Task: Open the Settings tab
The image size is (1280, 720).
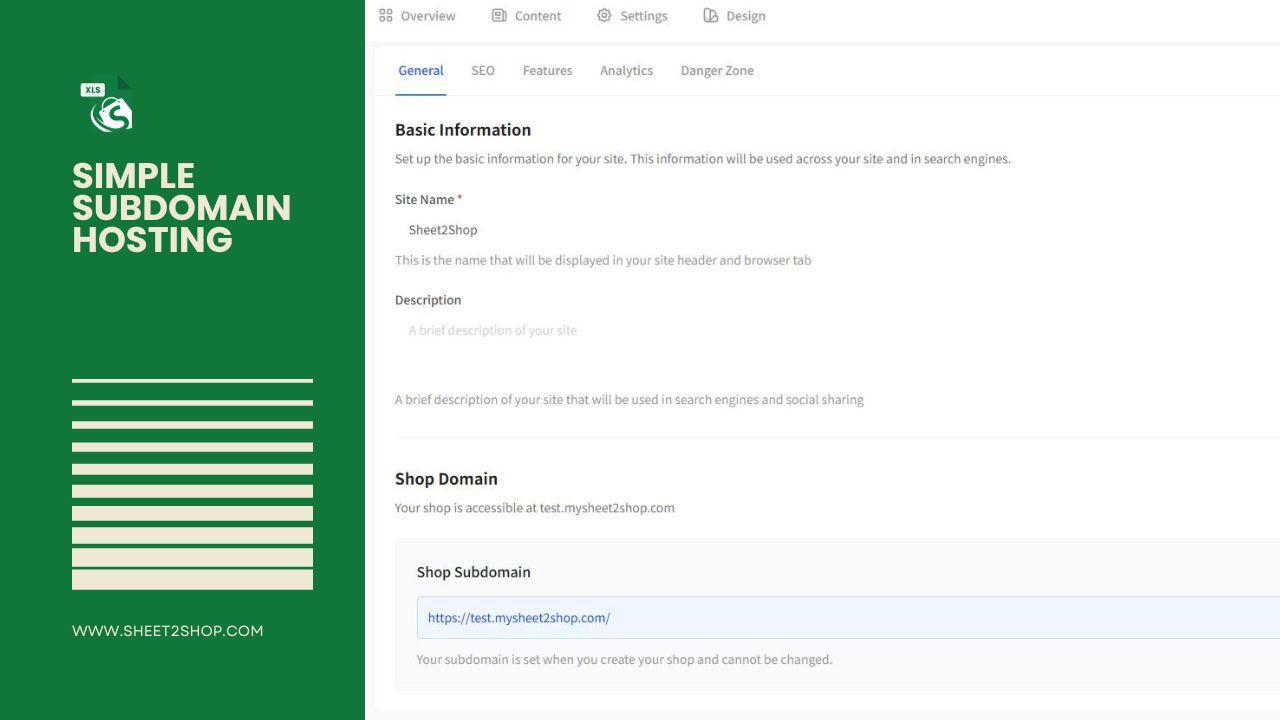Action: [632, 16]
